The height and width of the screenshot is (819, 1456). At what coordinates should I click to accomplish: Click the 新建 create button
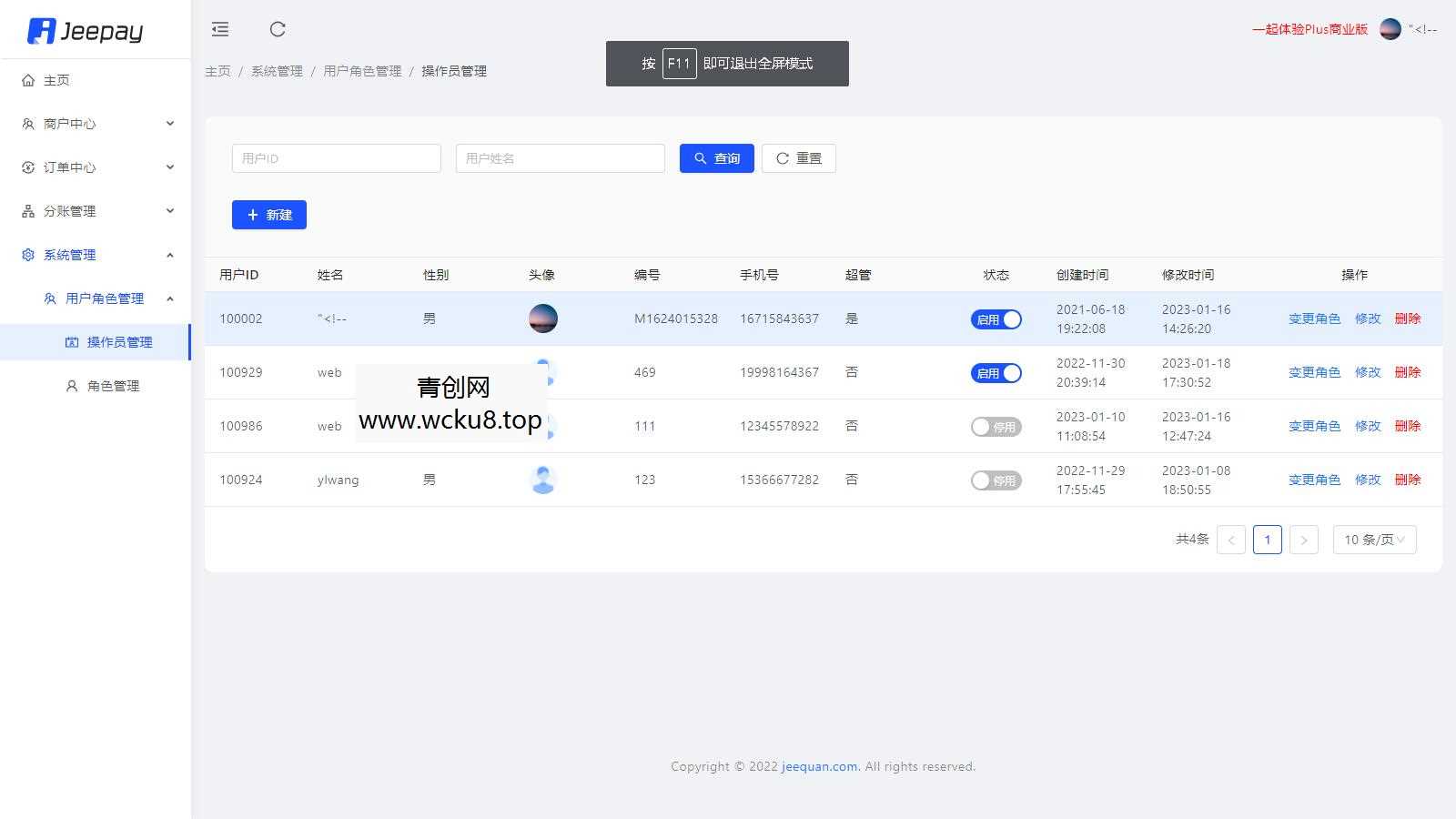268,215
